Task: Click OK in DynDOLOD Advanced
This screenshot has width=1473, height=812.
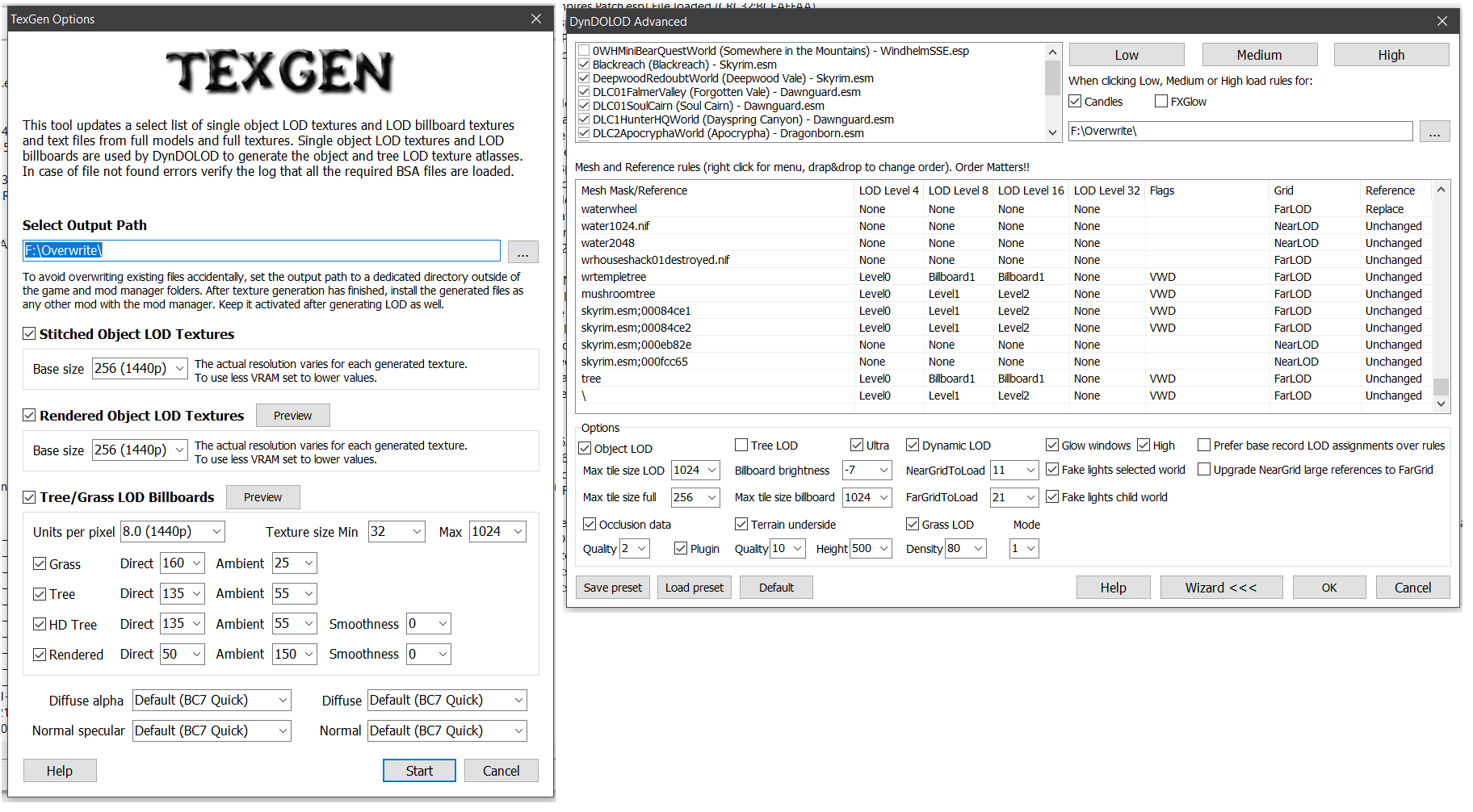Action: pyautogui.click(x=1329, y=588)
